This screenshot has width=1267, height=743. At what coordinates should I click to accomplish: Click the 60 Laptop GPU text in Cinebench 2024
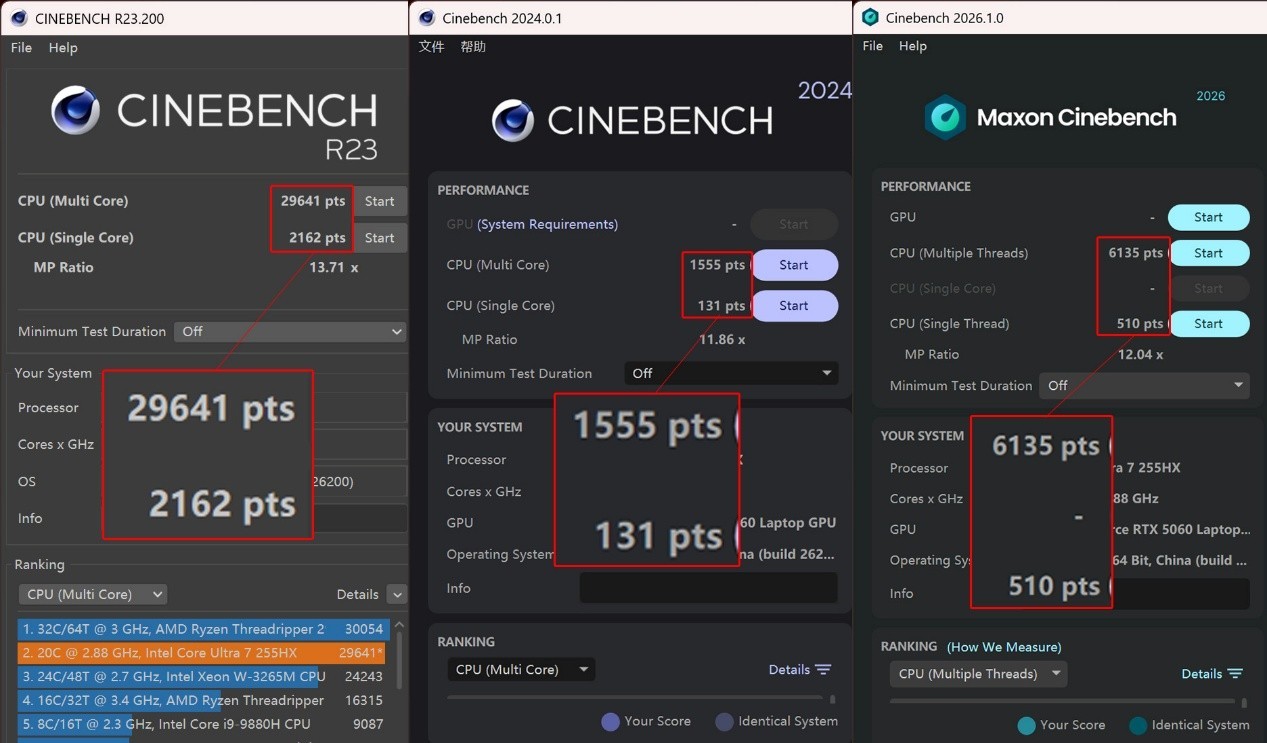(788, 523)
